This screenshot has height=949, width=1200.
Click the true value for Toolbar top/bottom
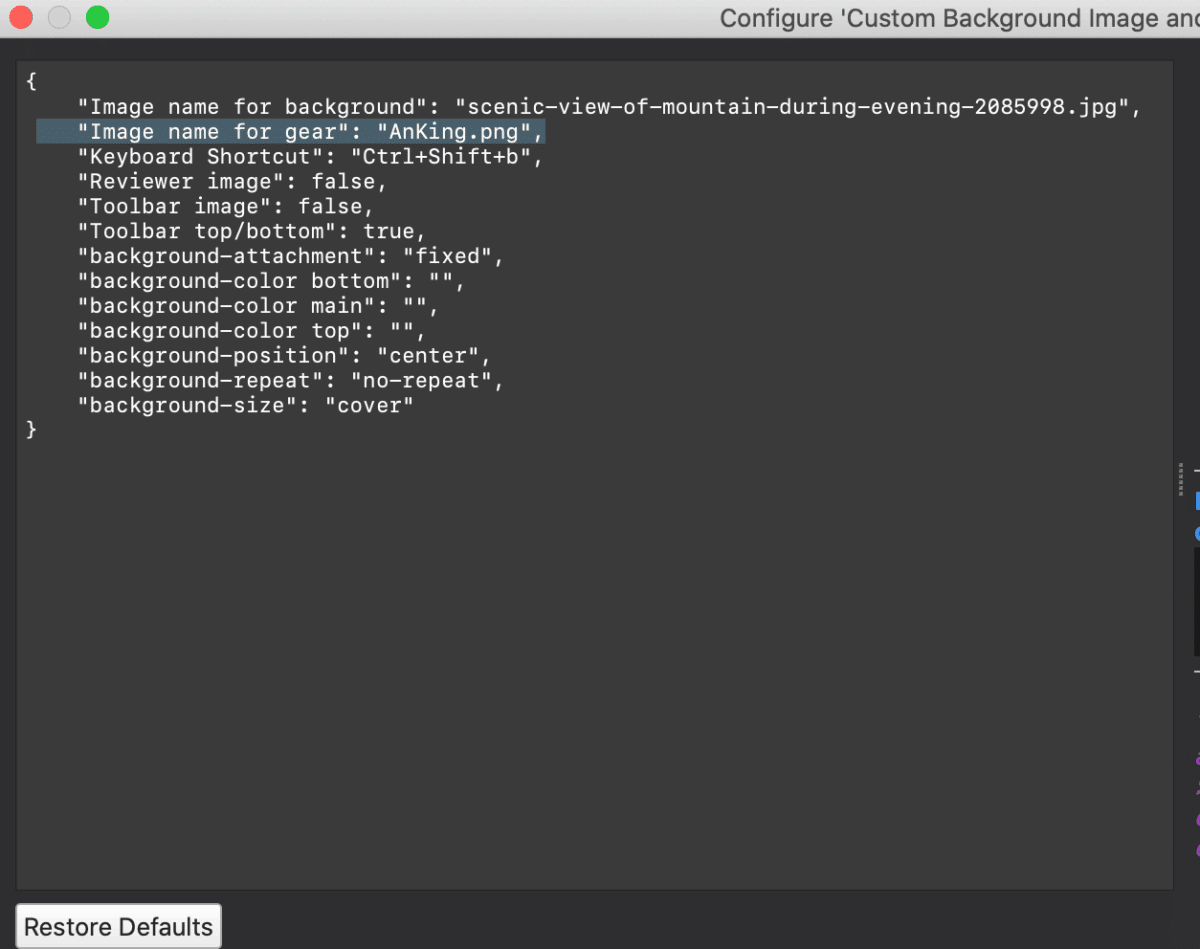(x=390, y=231)
